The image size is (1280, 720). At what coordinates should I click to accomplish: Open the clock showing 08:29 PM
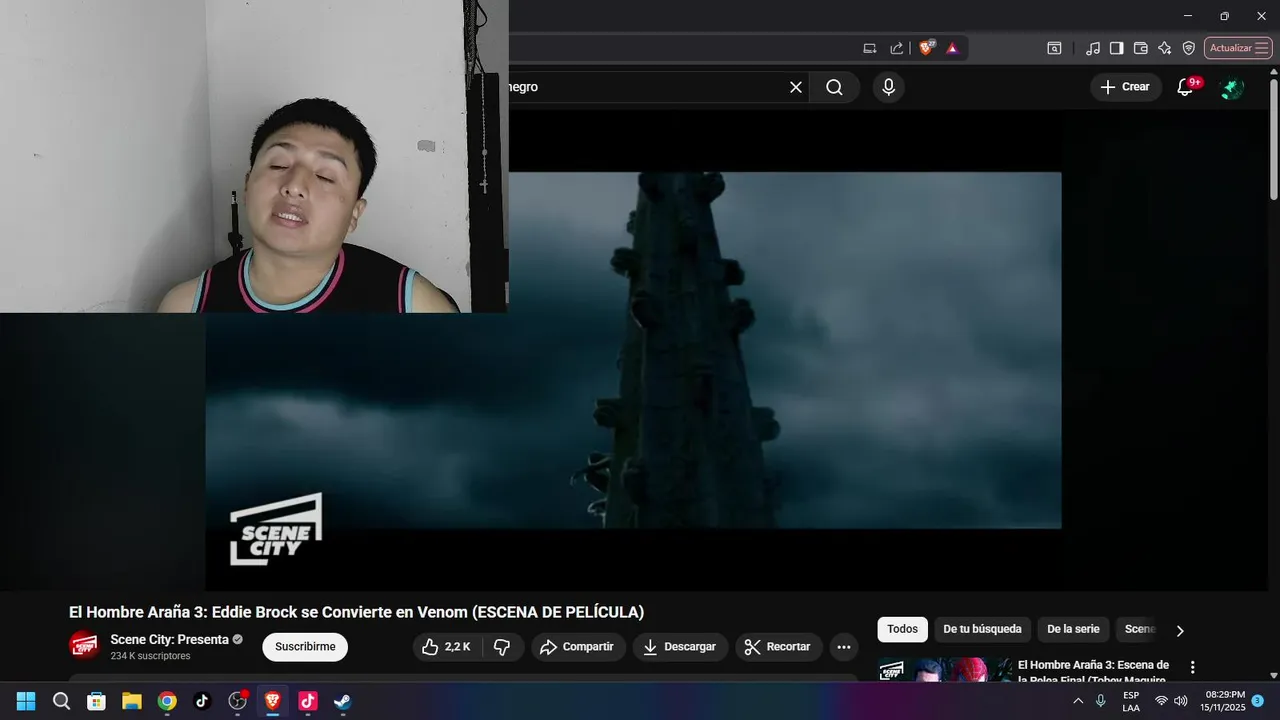[1223, 701]
